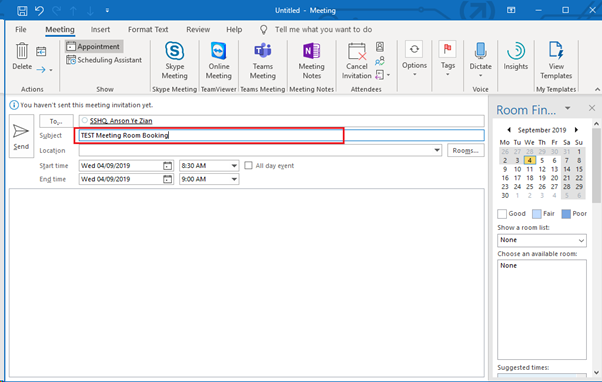Click View Templates

556,61
